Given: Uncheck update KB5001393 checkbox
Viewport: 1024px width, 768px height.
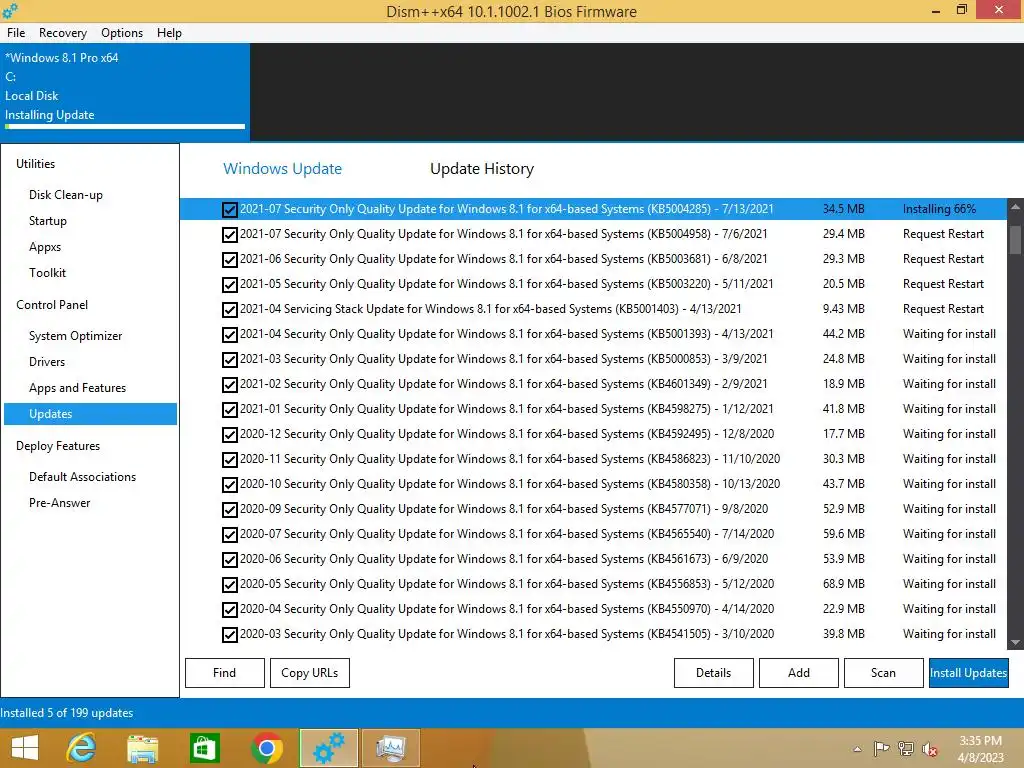Looking at the screenshot, I should (x=229, y=335).
